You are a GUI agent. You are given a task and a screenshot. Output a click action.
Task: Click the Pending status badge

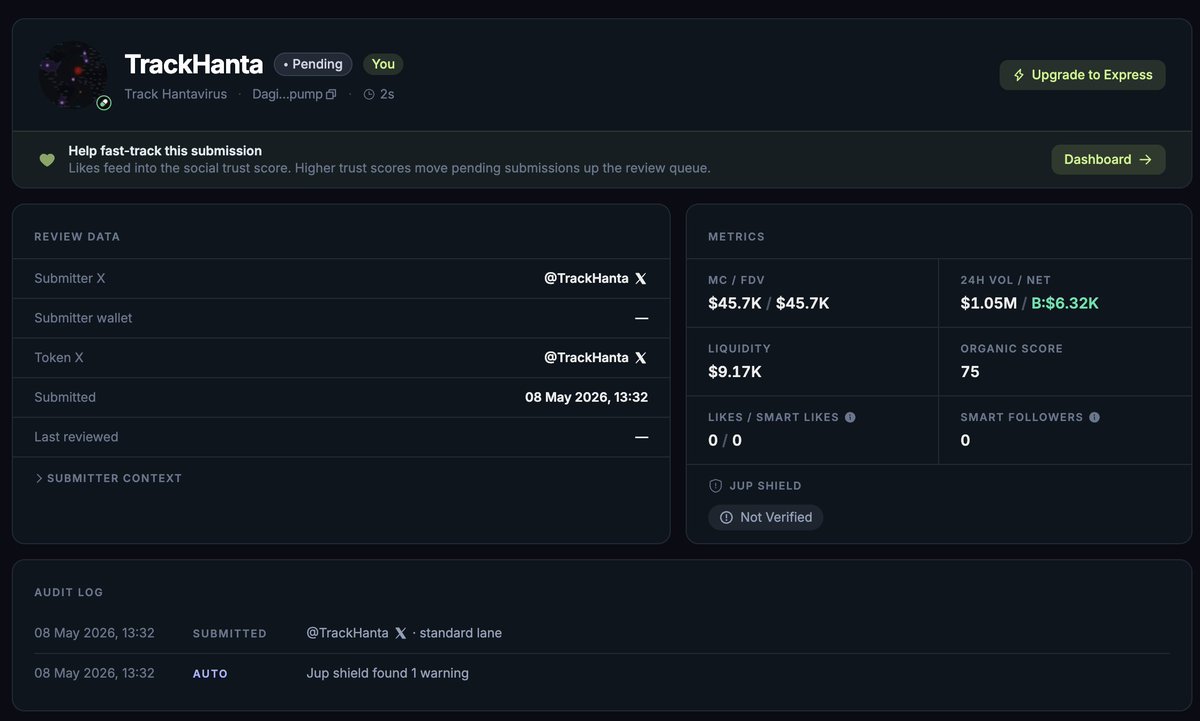click(313, 64)
